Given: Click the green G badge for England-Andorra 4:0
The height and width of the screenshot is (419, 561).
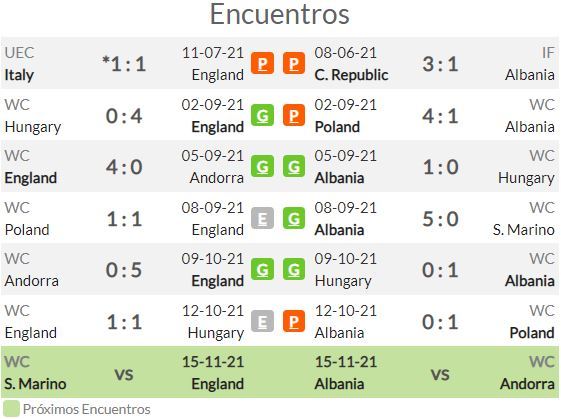Looking at the screenshot, I should pyautogui.click(x=262, y=166).
